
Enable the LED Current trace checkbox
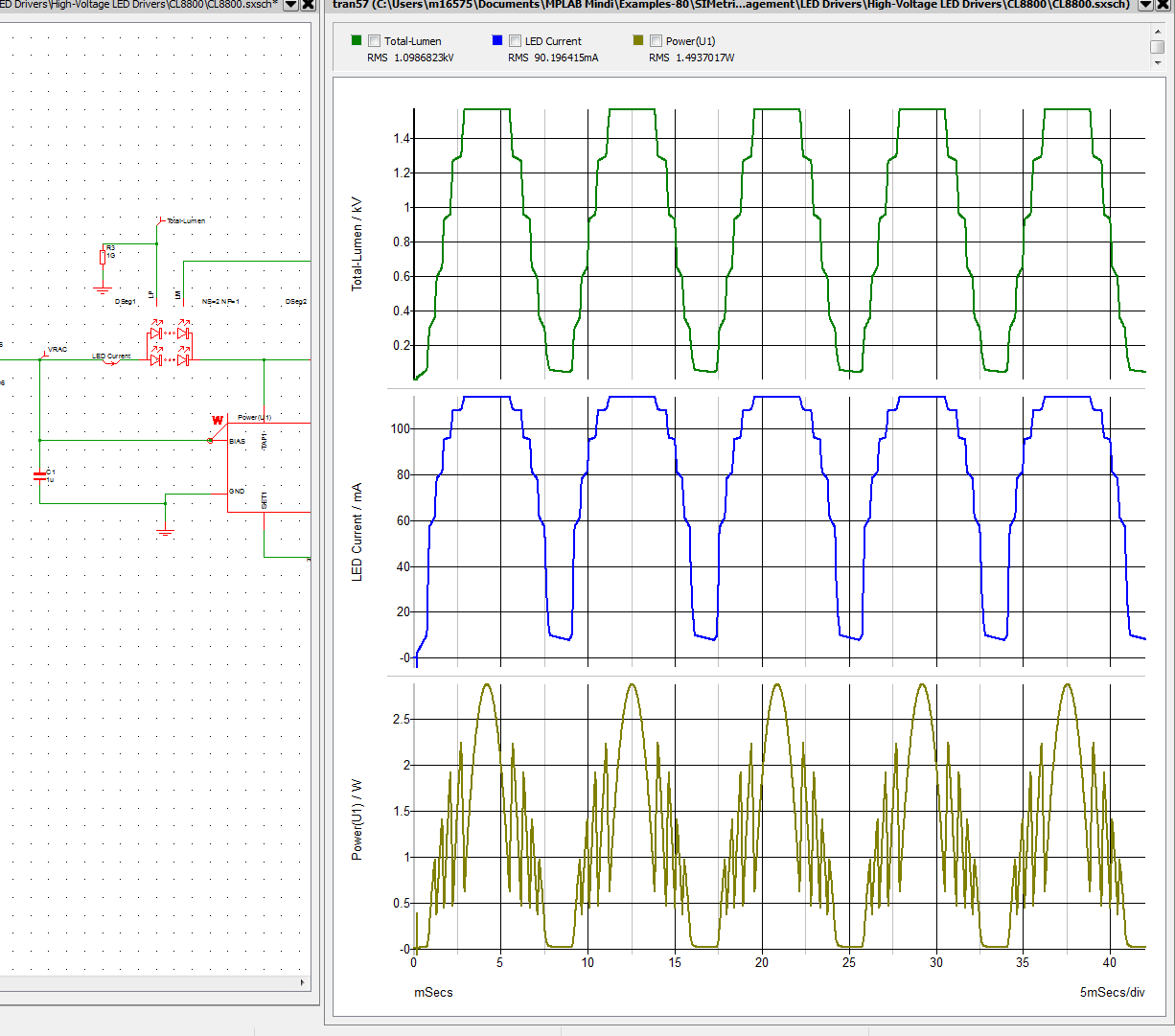click(x=513, y=40)
